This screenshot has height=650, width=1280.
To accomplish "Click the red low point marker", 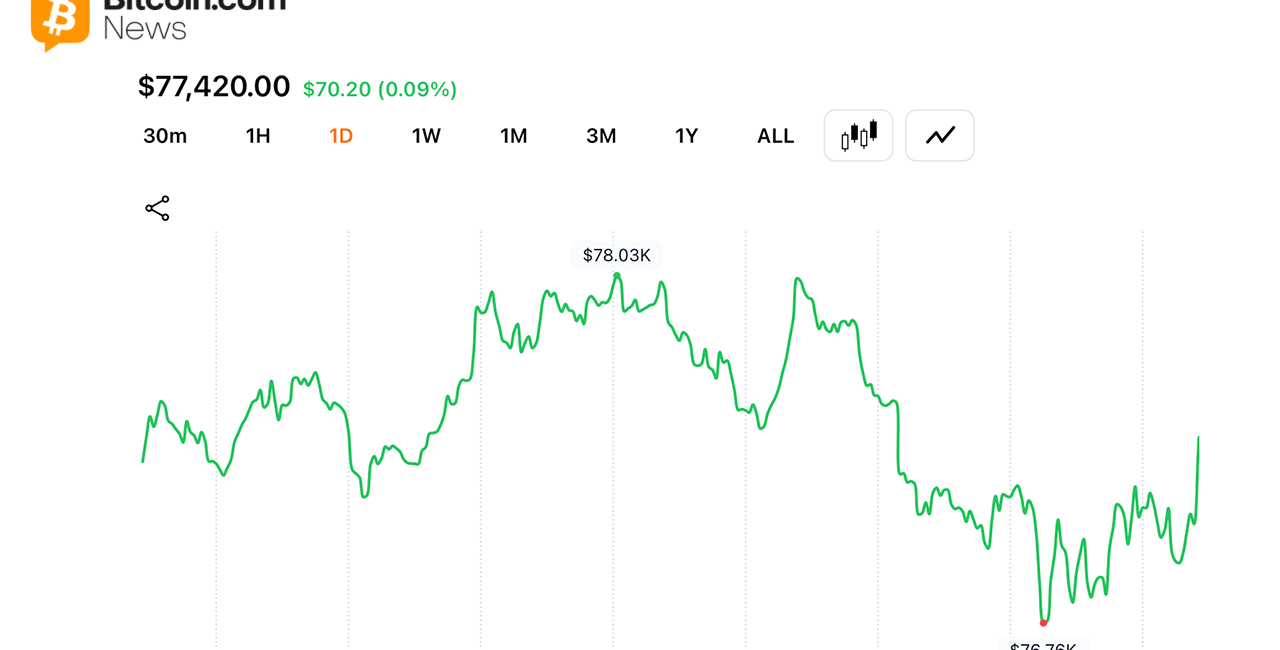I will coord(1043,623).
